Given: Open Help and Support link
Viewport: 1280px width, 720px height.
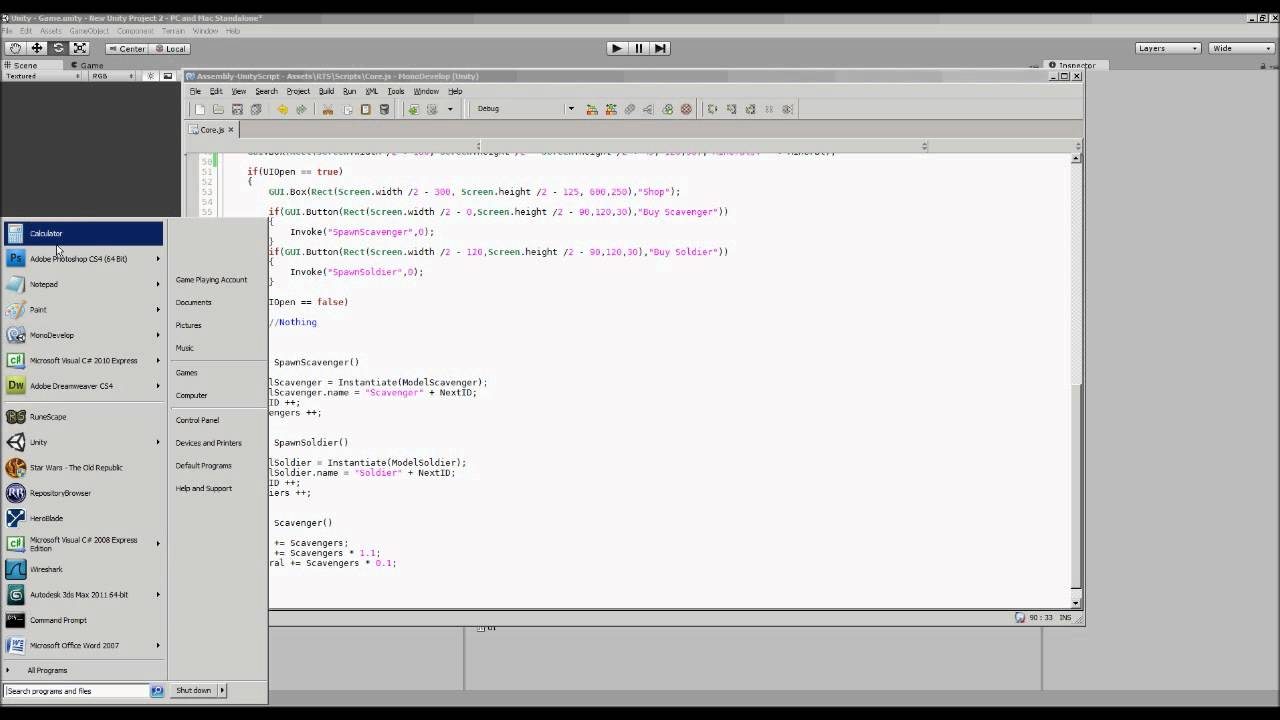Looking at the screenshot, I should pos(203,488).
